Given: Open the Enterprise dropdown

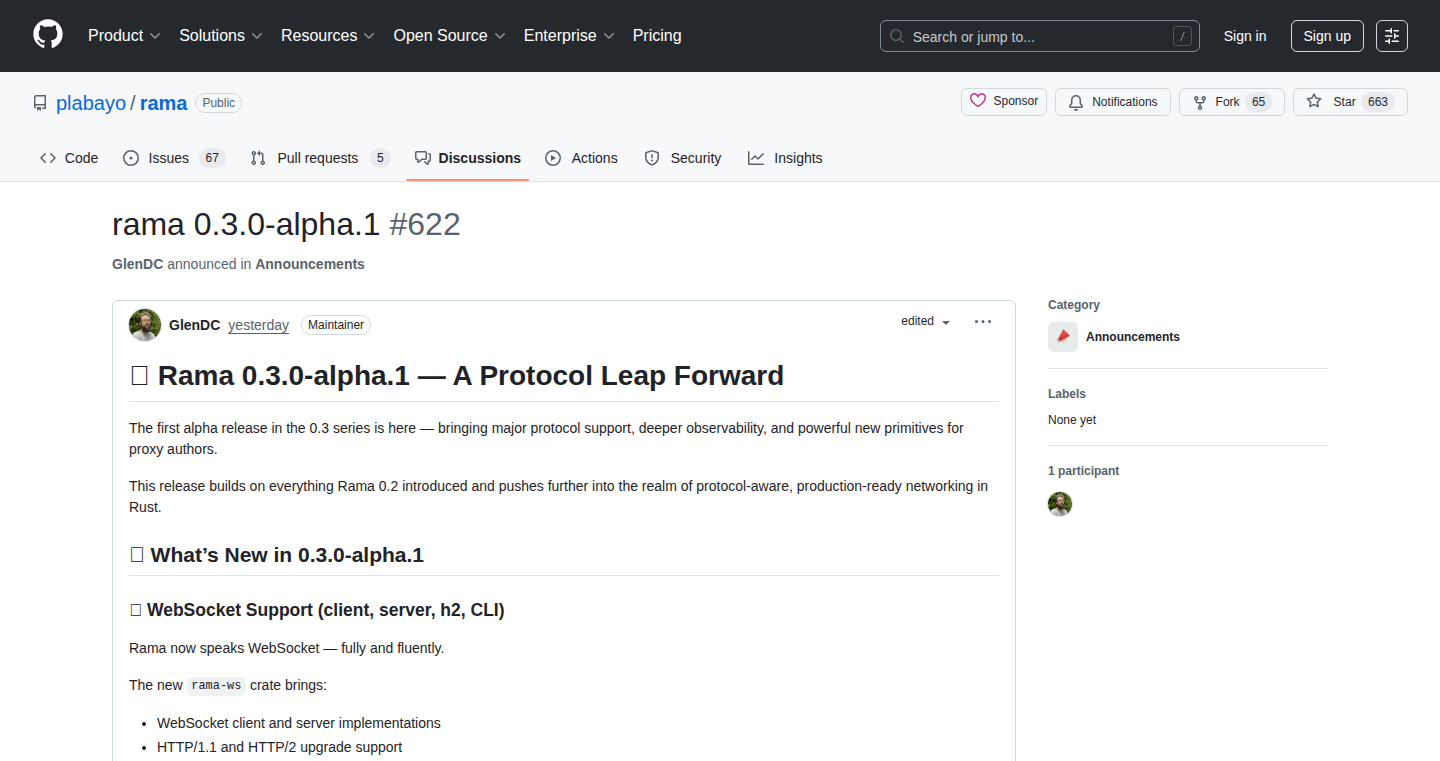Looking at the screenshot, I should click(569, 36).
